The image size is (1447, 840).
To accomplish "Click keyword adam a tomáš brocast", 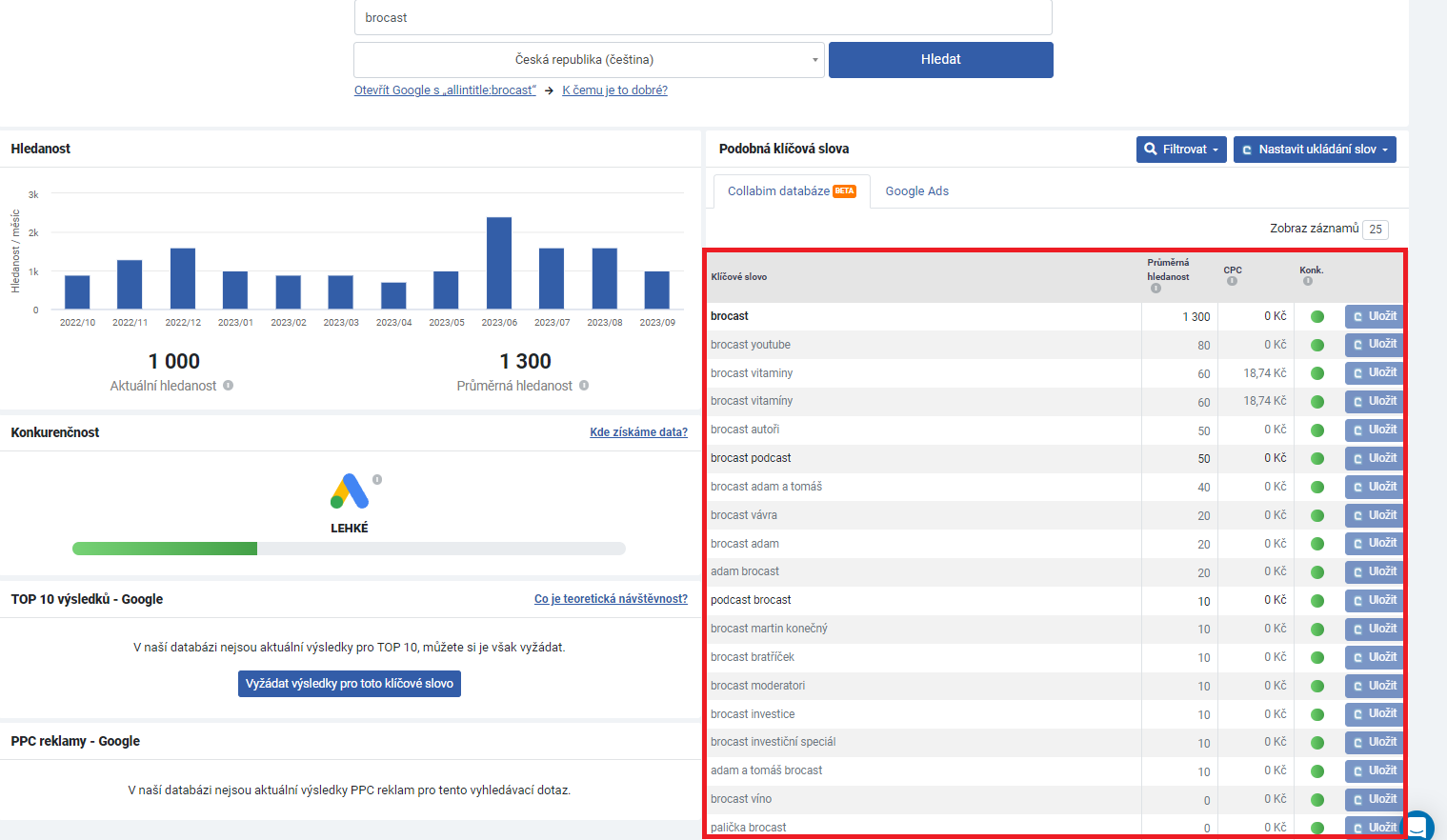I will [766, 770].
